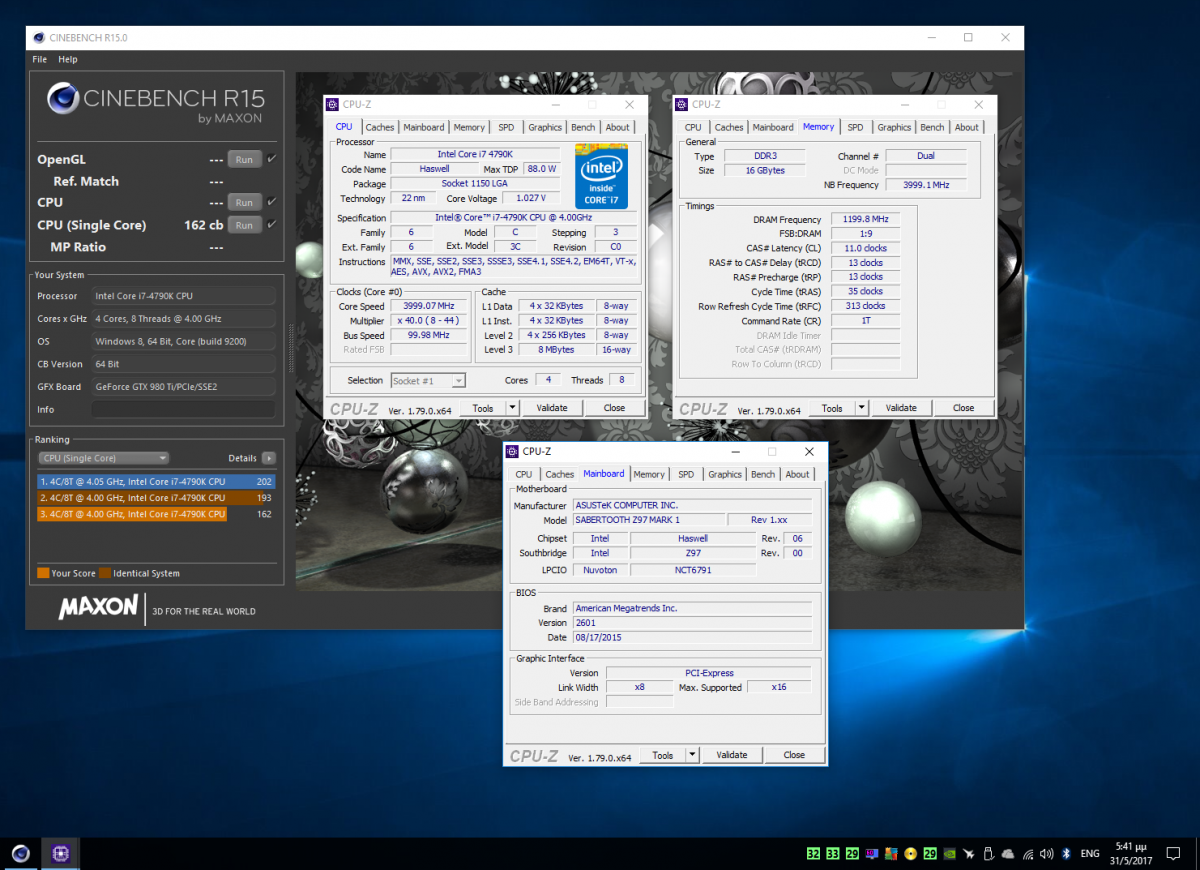Click the CPU-Z chip icon in the taskbar

click(60, 853)
